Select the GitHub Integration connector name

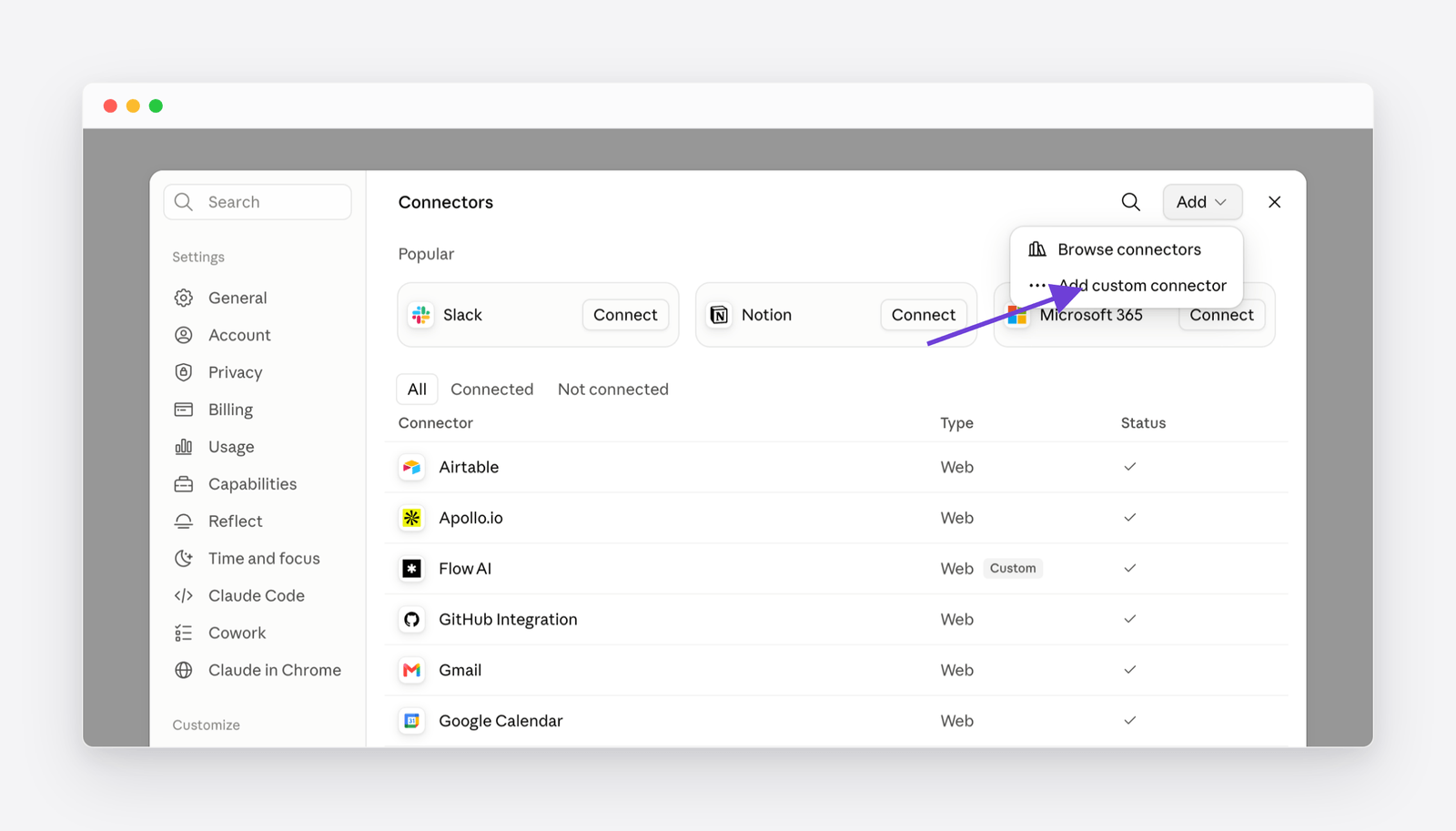tap(508, 620)
